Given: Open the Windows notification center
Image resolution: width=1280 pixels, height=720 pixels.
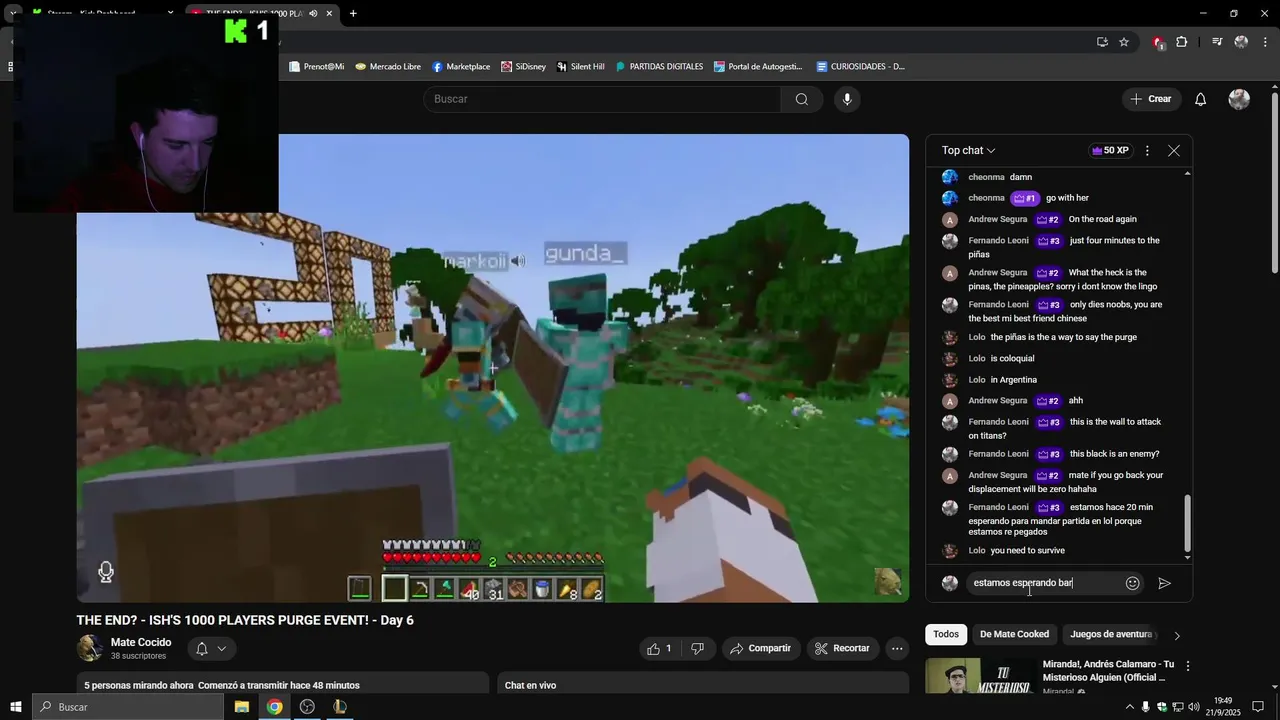Looking at the screenshot, I should [1258, 707].
